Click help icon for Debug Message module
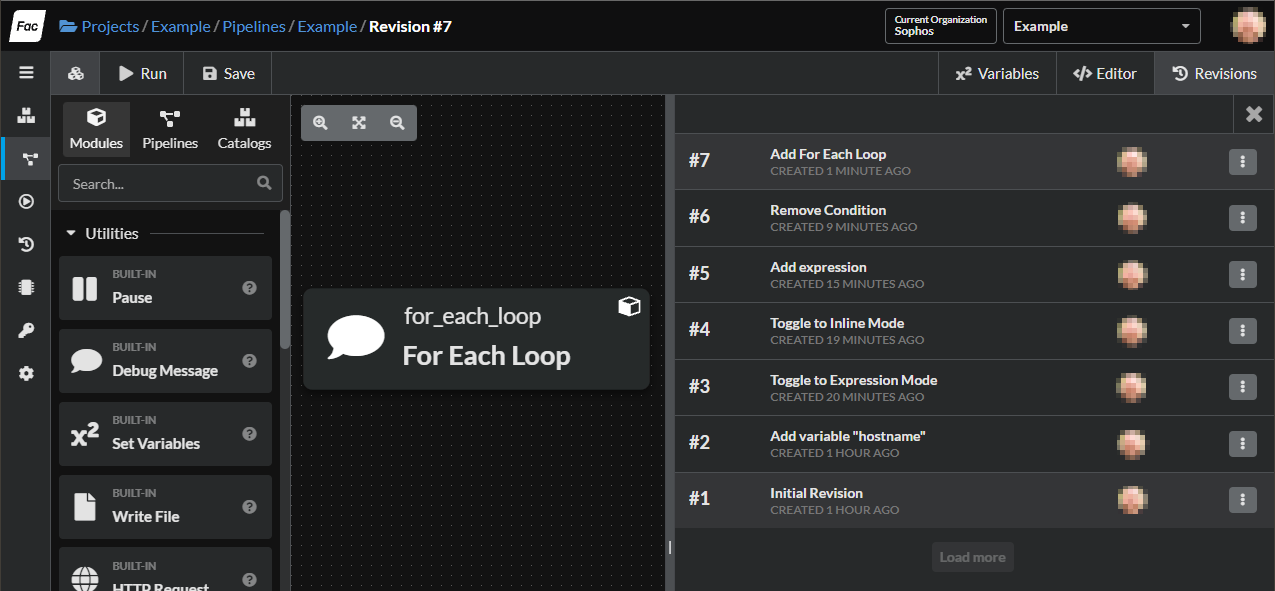The height and width of the screenshot is (591, 1275). pyautogui.click(x=250, y=361)
